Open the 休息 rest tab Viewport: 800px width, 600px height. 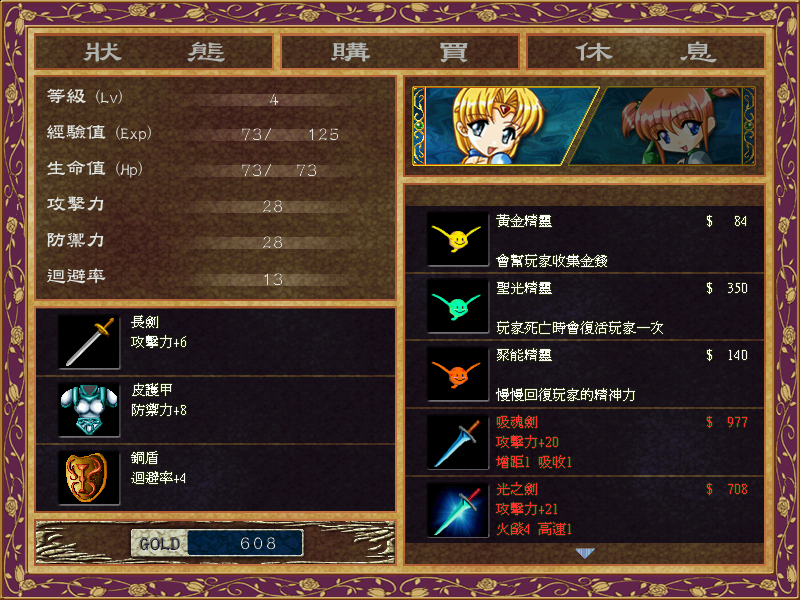tap(646, 52)
